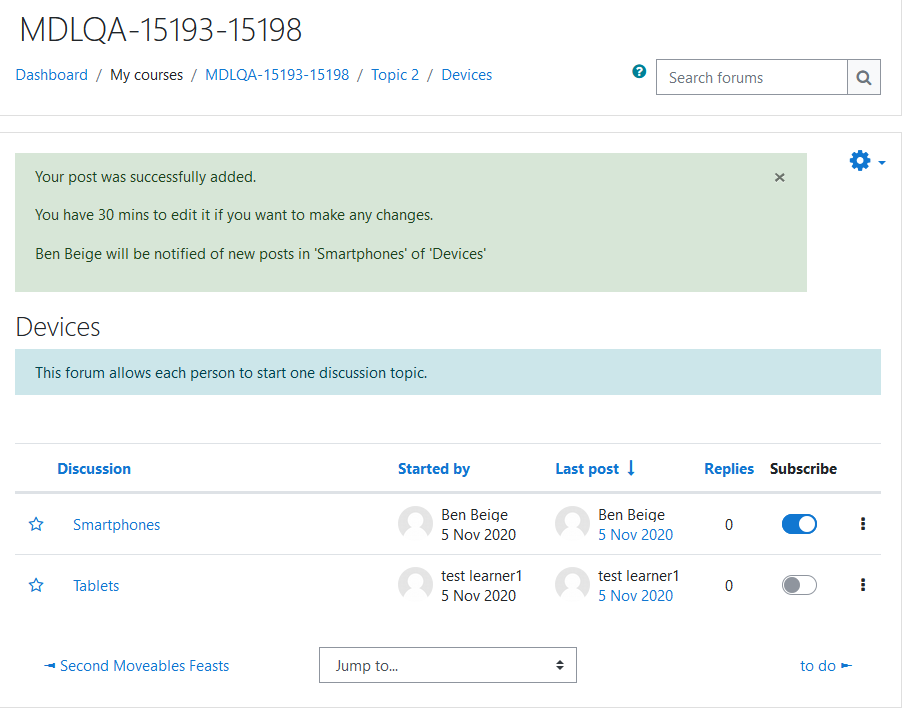This screenshot has height=713, width=911.
Task: Sort by Replies column
Action: (x=729, y=469)
